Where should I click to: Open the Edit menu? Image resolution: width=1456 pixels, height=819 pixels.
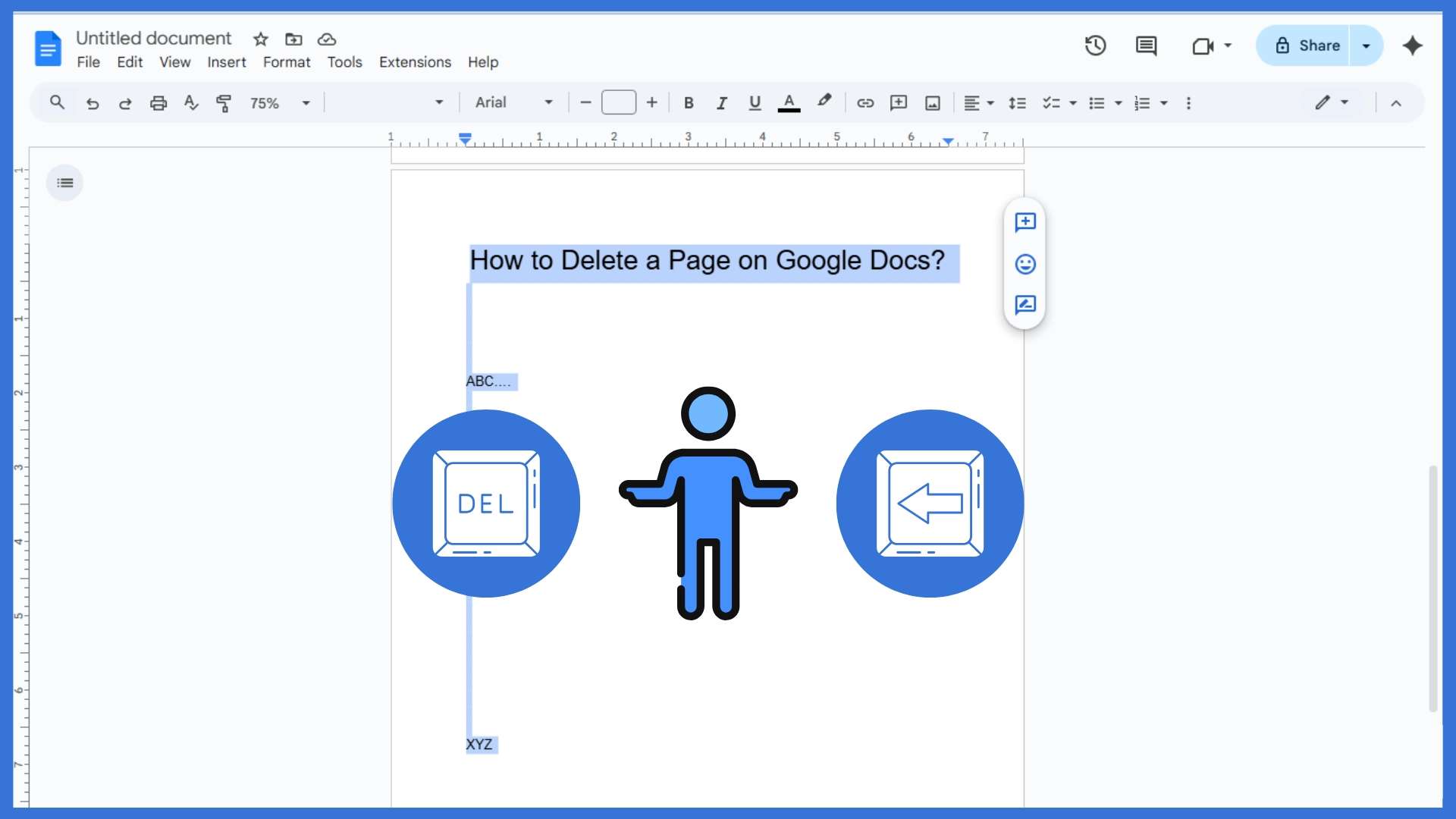[x=130, y=62]
